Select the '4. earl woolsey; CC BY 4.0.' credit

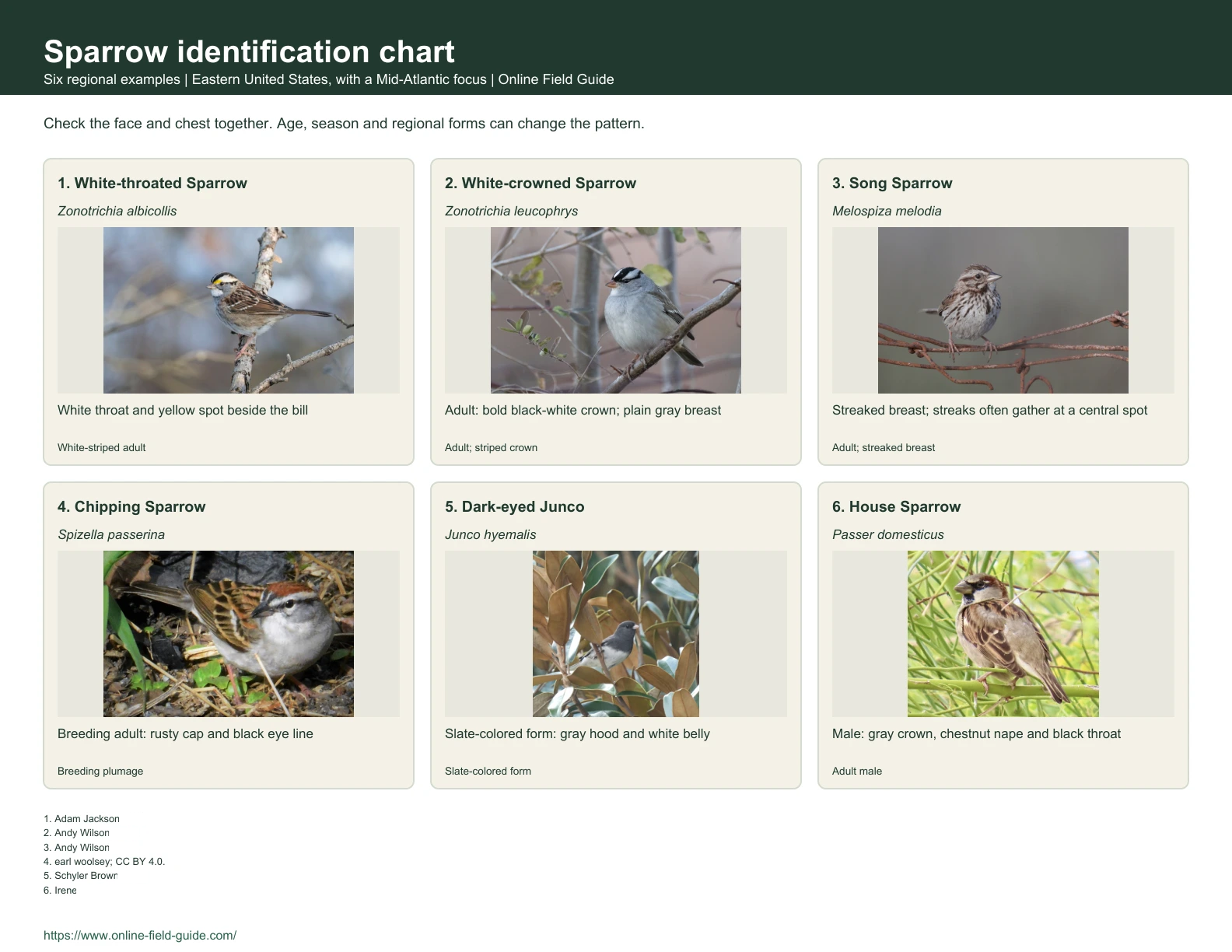click(x=104, y=862)
